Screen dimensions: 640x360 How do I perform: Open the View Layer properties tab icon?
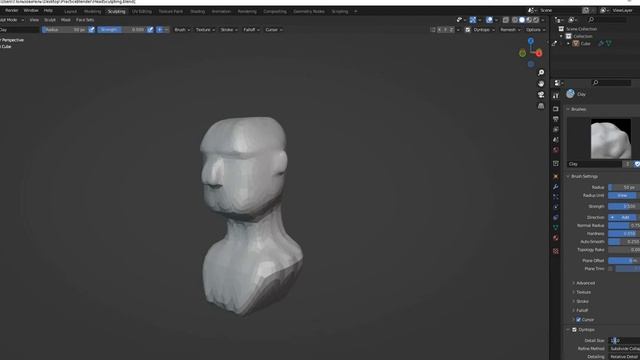pos(556,129)
